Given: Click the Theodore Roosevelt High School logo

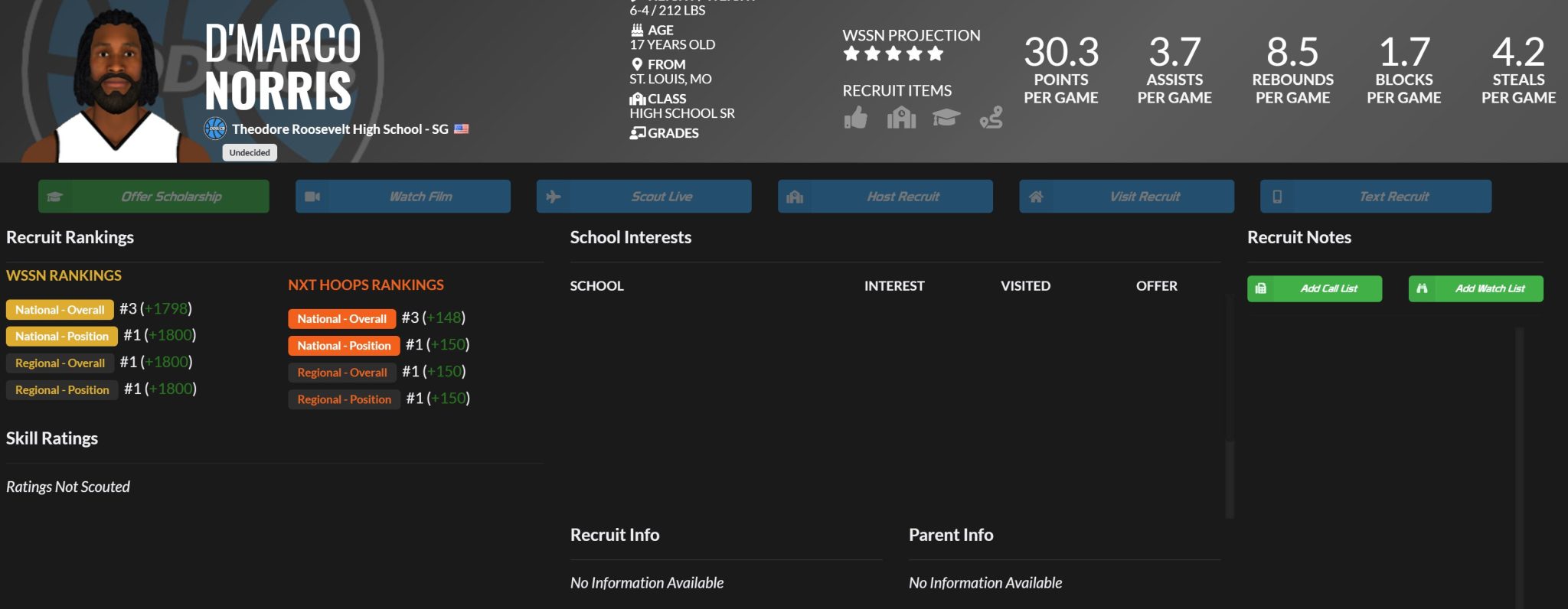Looking at the screenshot, I should coord(215,129).
